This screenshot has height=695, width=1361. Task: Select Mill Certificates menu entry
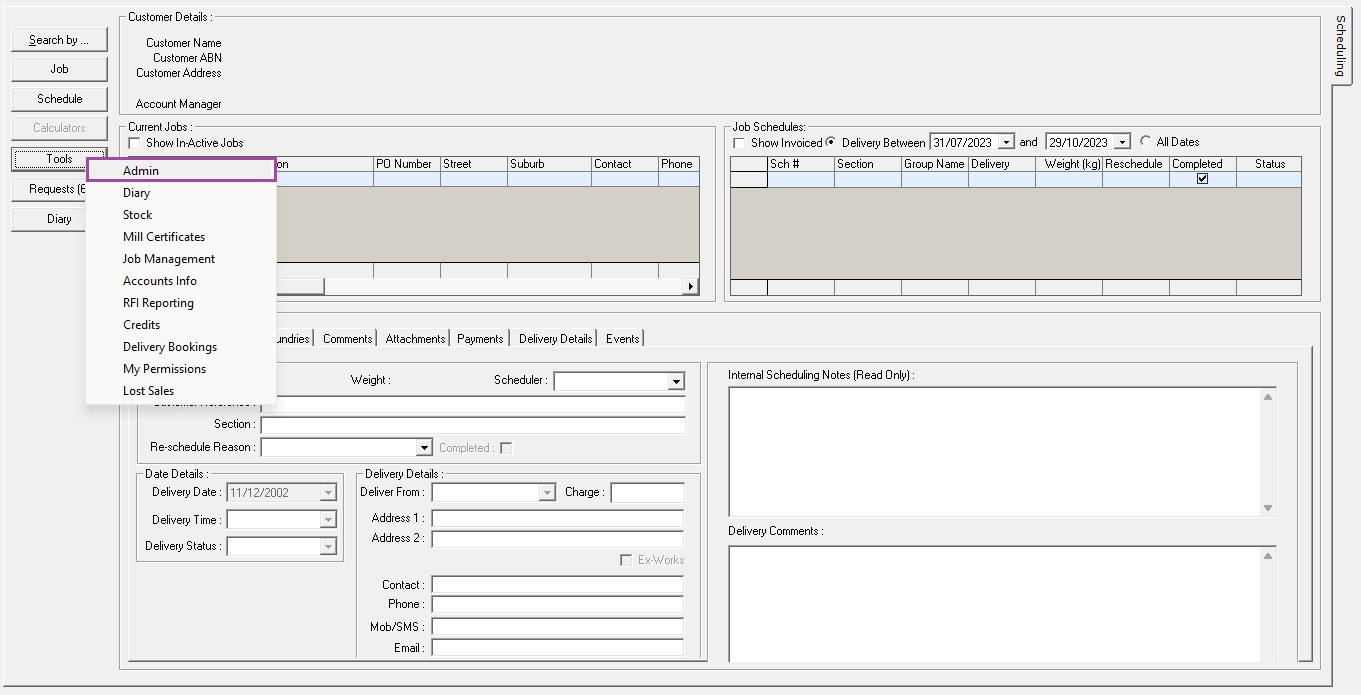pos(181,237)
